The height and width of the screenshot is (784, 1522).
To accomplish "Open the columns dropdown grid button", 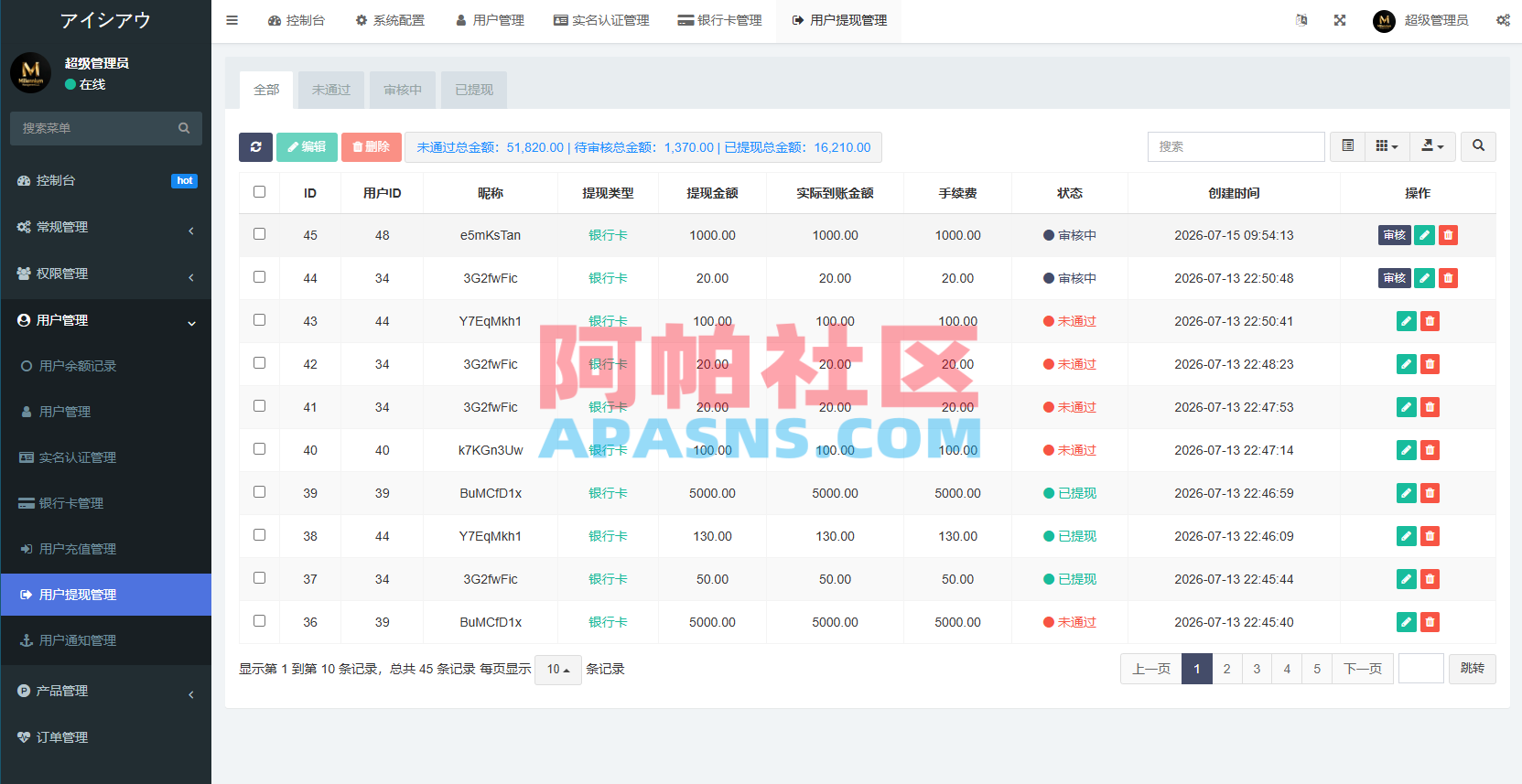I will 1387,146.
